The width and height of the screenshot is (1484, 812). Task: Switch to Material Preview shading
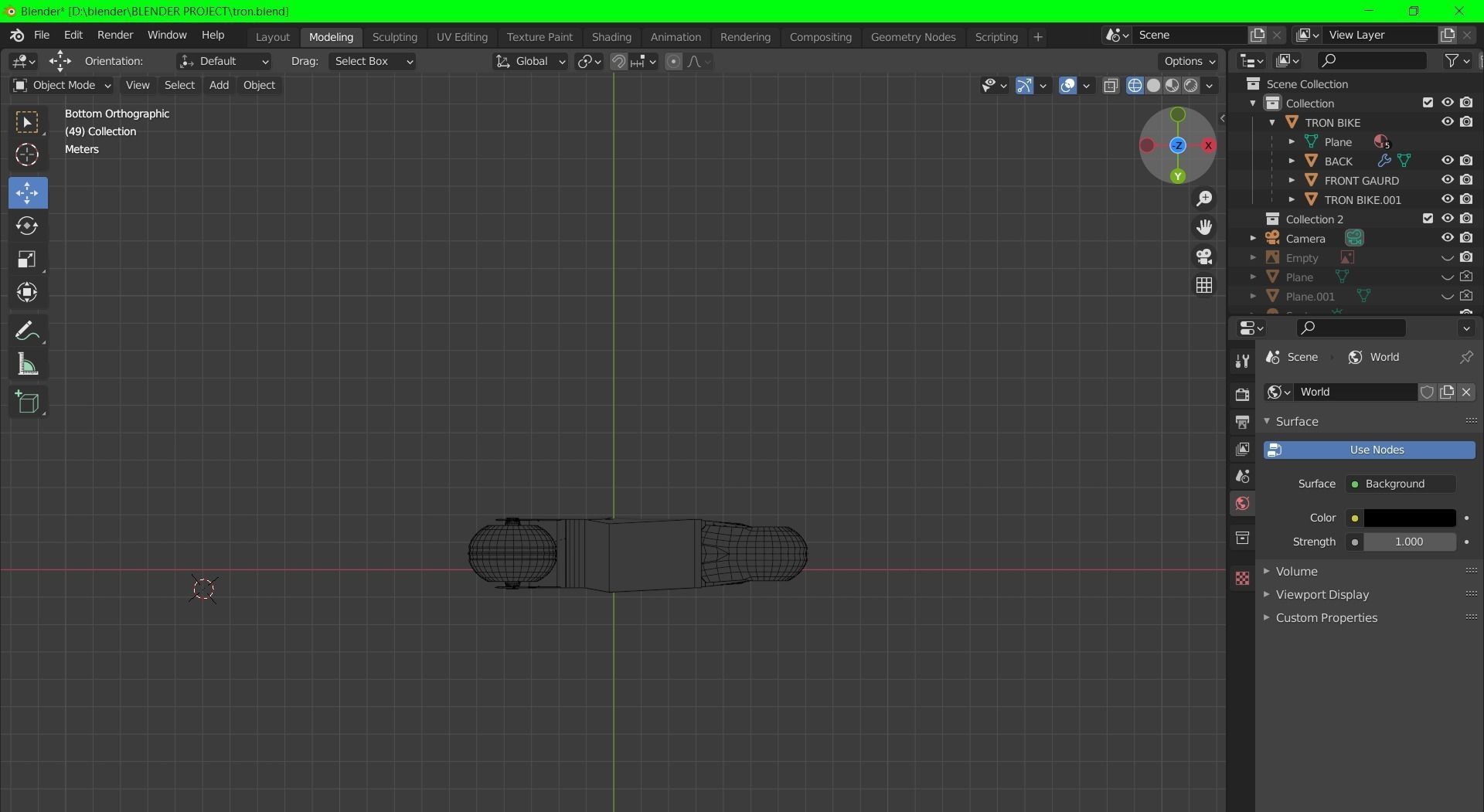coord(1173,86)
